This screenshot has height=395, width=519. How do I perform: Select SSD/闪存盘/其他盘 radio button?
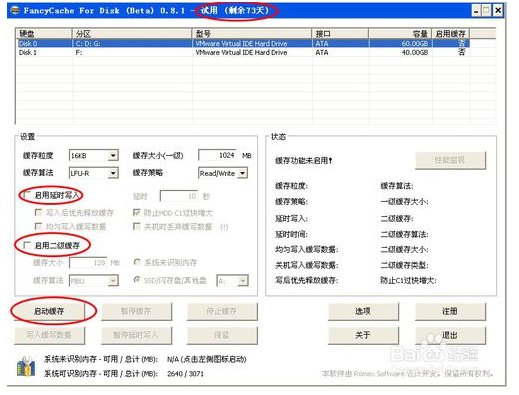pos(137,280)
